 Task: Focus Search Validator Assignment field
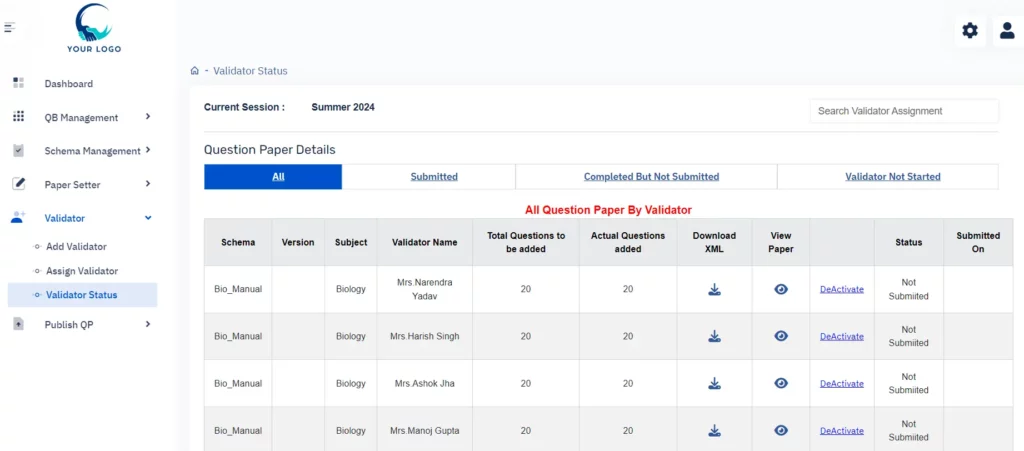[x=904, y=111]
